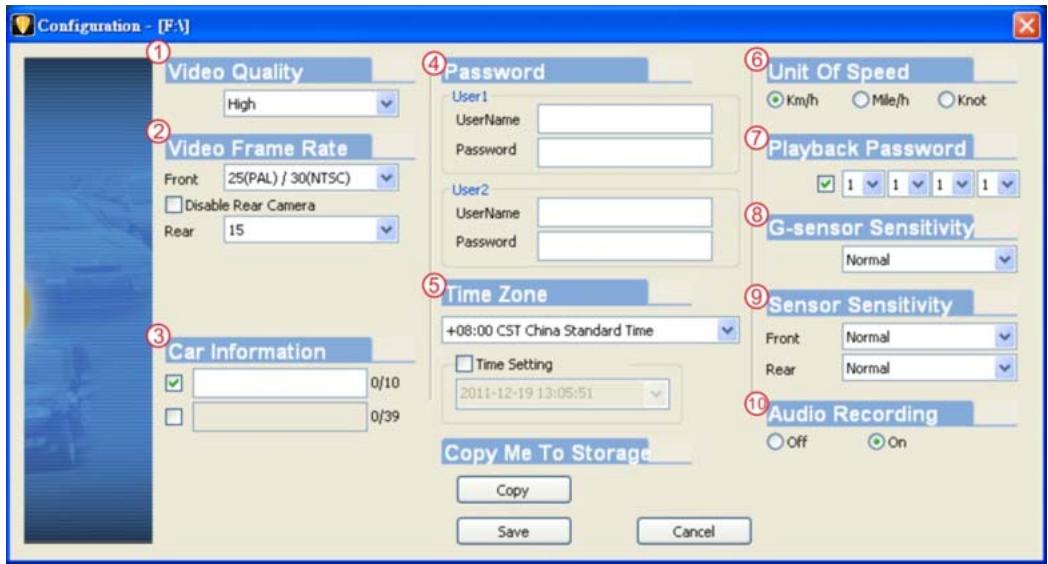Viewport: 1048px width, 564px height.
Task: Click the Configuration title bar app icon
Action: click(x=22, y=26)
